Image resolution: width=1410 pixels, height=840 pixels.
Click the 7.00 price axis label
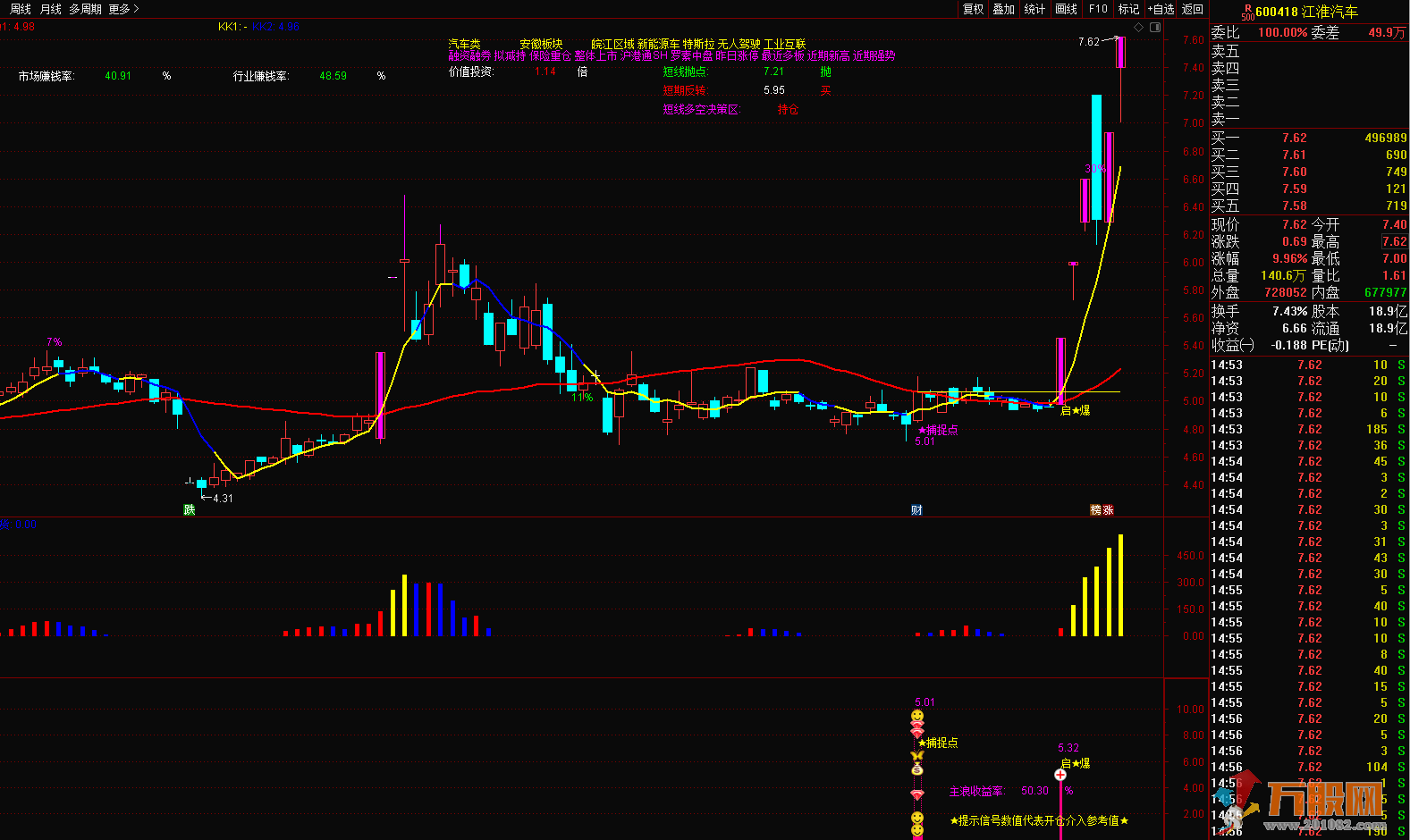click(1193, 123)
